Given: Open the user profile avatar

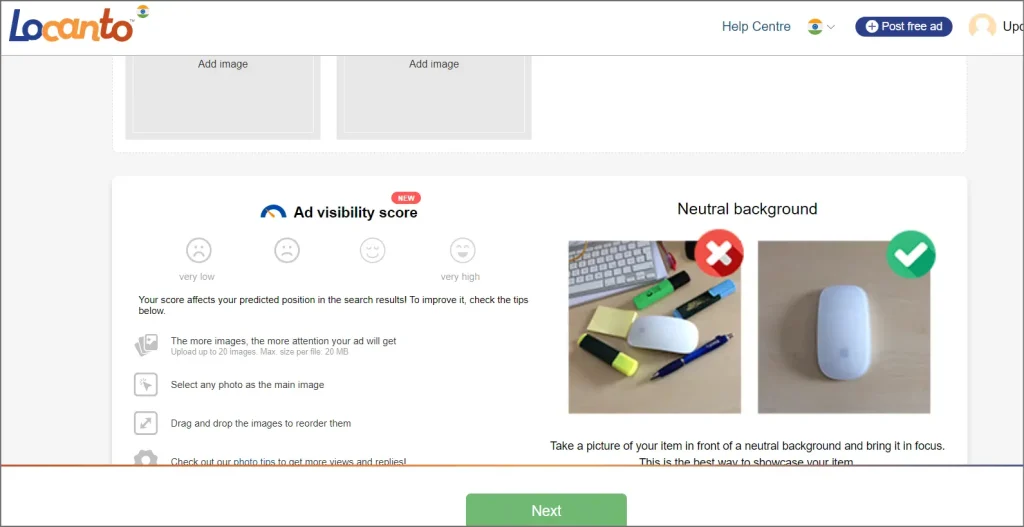Looking at the screenshot, I should 982,27.
